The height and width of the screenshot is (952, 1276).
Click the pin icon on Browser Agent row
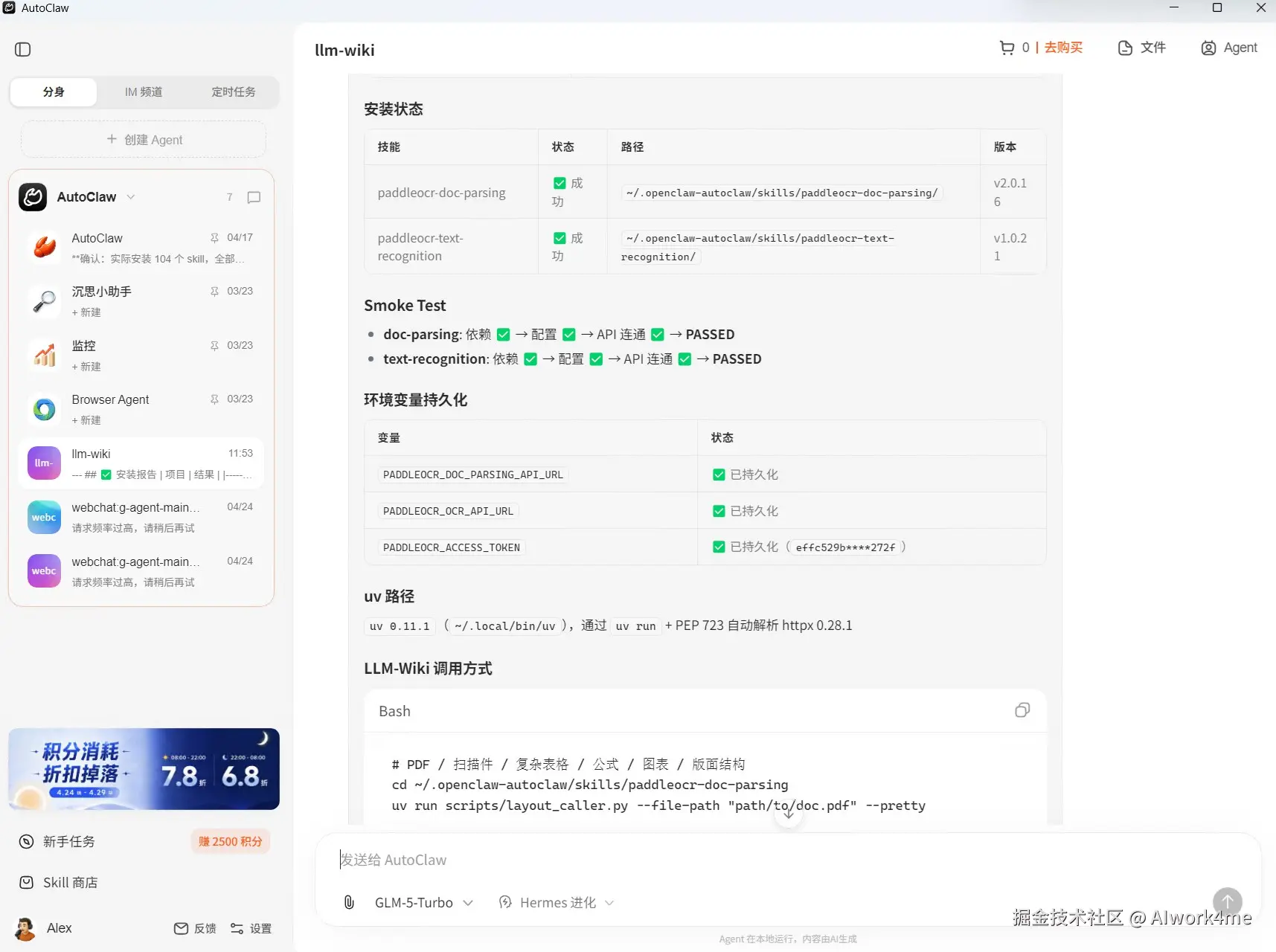point(214,399)
